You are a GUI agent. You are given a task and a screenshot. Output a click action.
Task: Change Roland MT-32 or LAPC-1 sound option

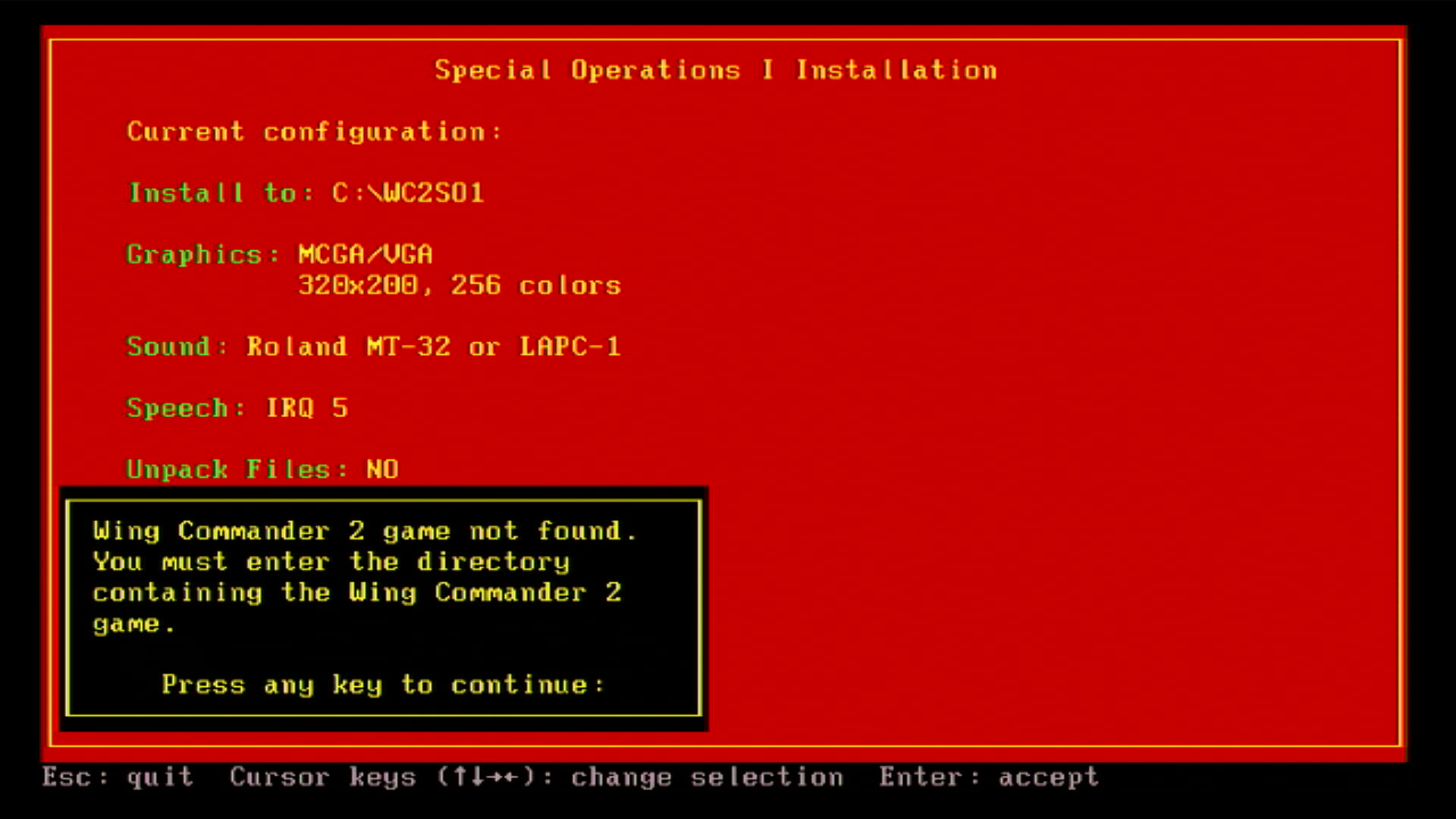(433, 347)
